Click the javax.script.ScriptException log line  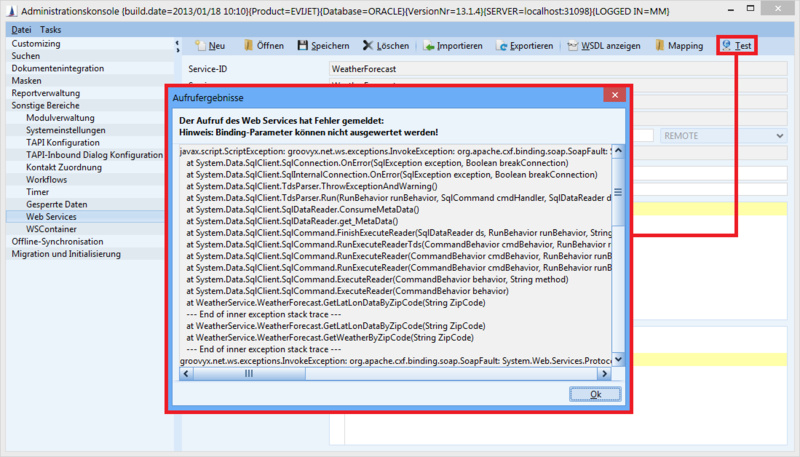(395, 151)
